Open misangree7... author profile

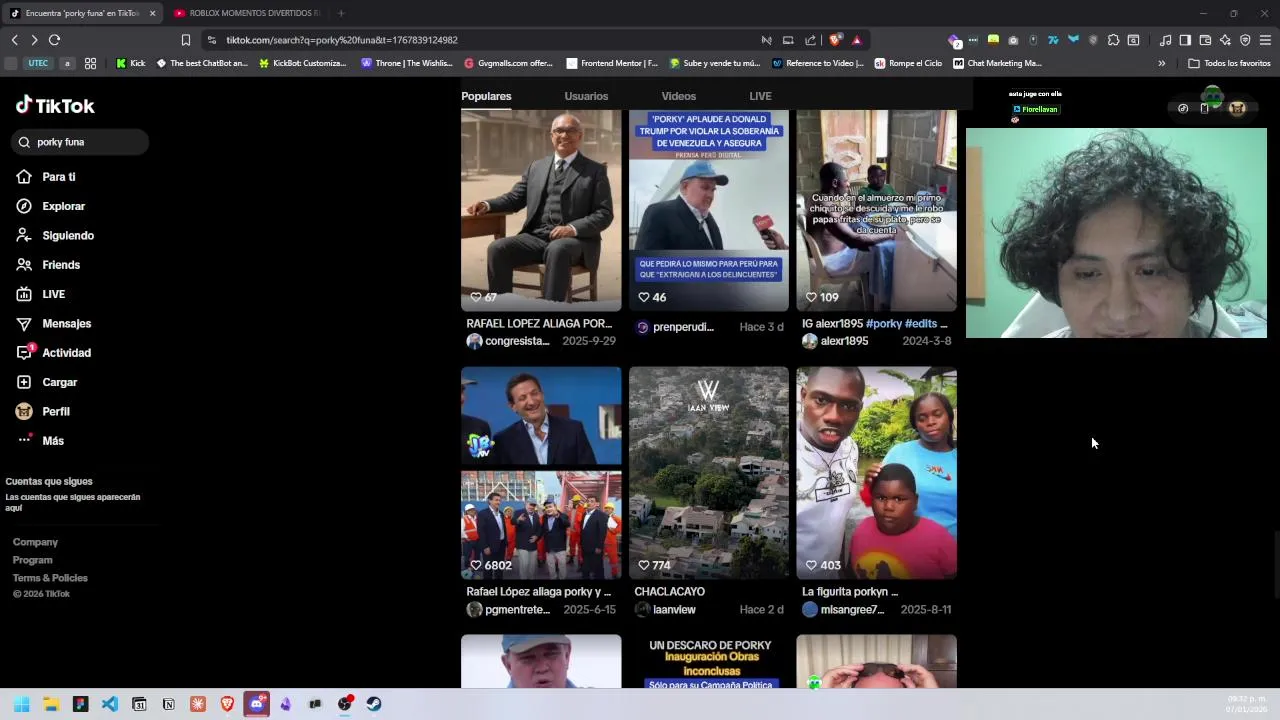coord(843,609)
